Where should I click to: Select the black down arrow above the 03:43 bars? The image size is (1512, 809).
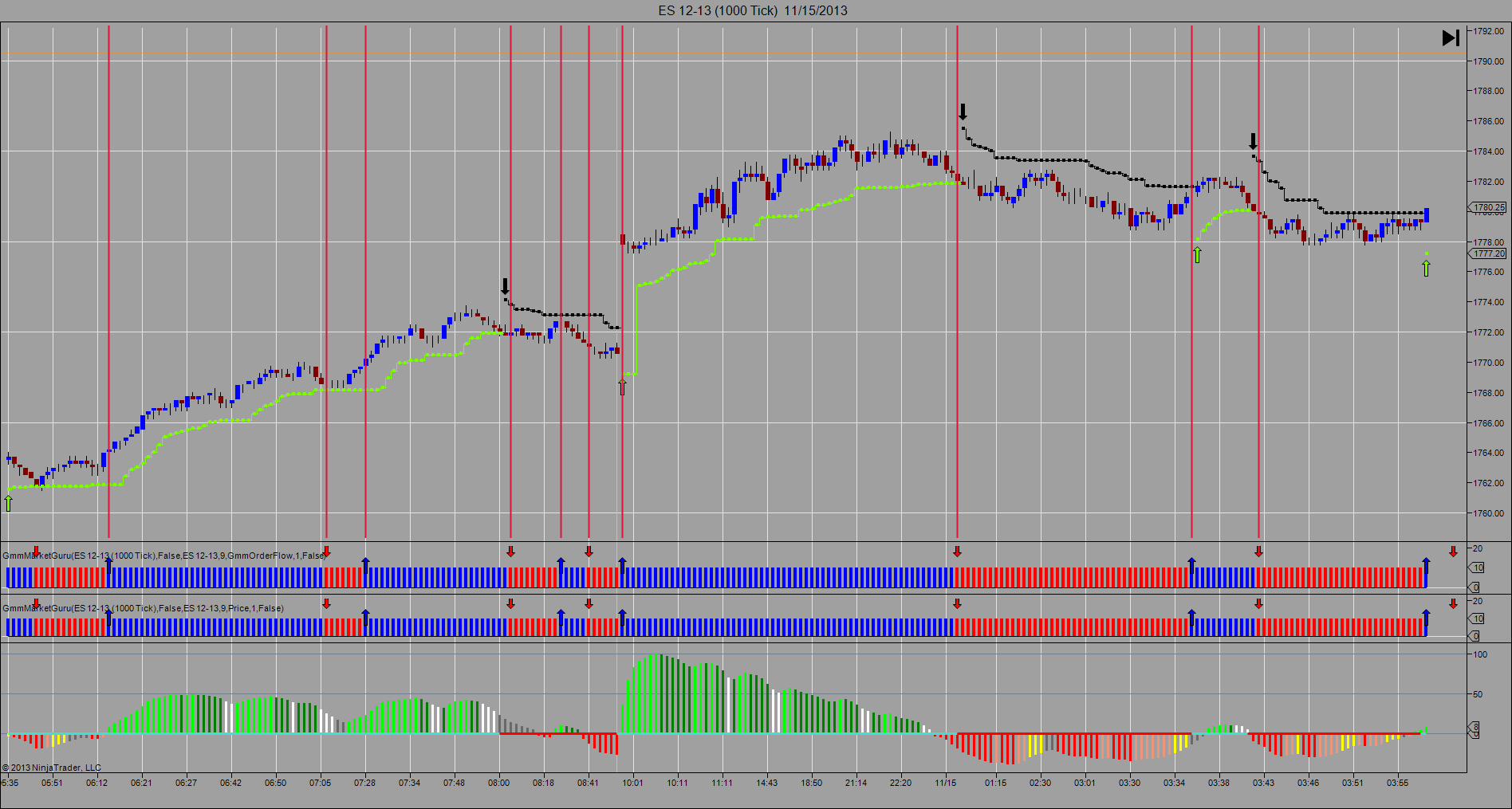tap(1253, 142)
